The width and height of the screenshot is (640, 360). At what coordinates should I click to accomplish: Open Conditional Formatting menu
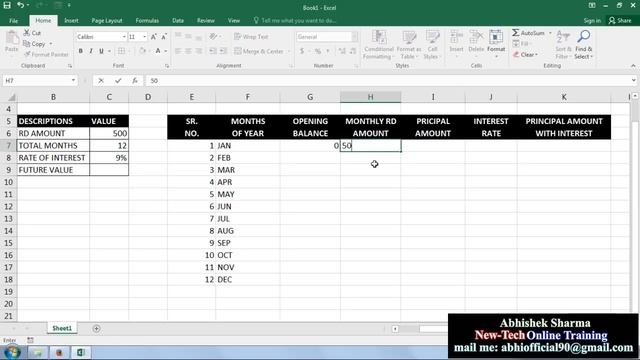pos(379,45)
